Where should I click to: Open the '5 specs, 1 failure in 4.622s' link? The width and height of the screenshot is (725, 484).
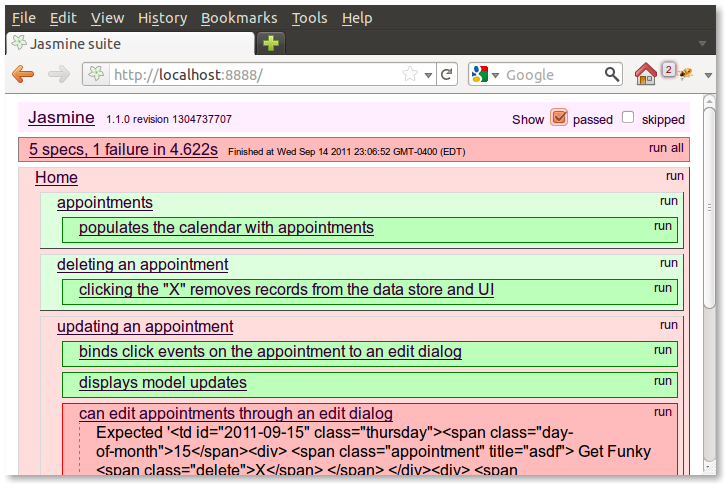point(123,149)
